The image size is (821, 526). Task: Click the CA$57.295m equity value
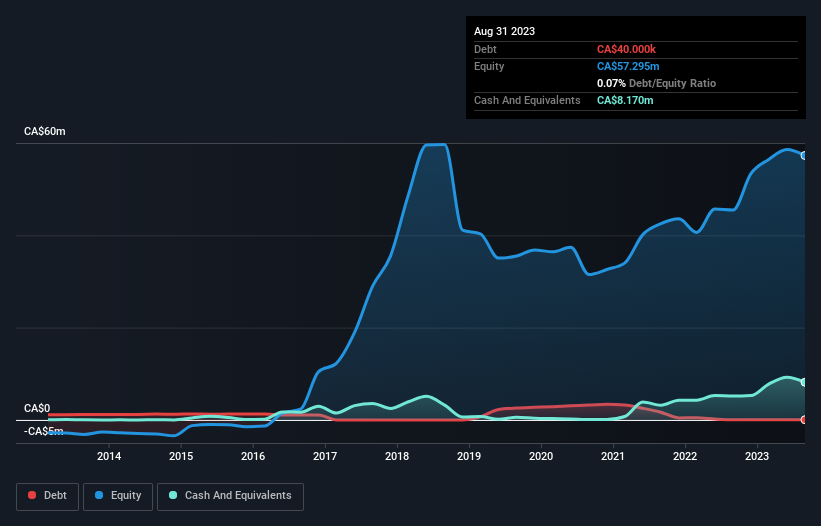point(628,66)
